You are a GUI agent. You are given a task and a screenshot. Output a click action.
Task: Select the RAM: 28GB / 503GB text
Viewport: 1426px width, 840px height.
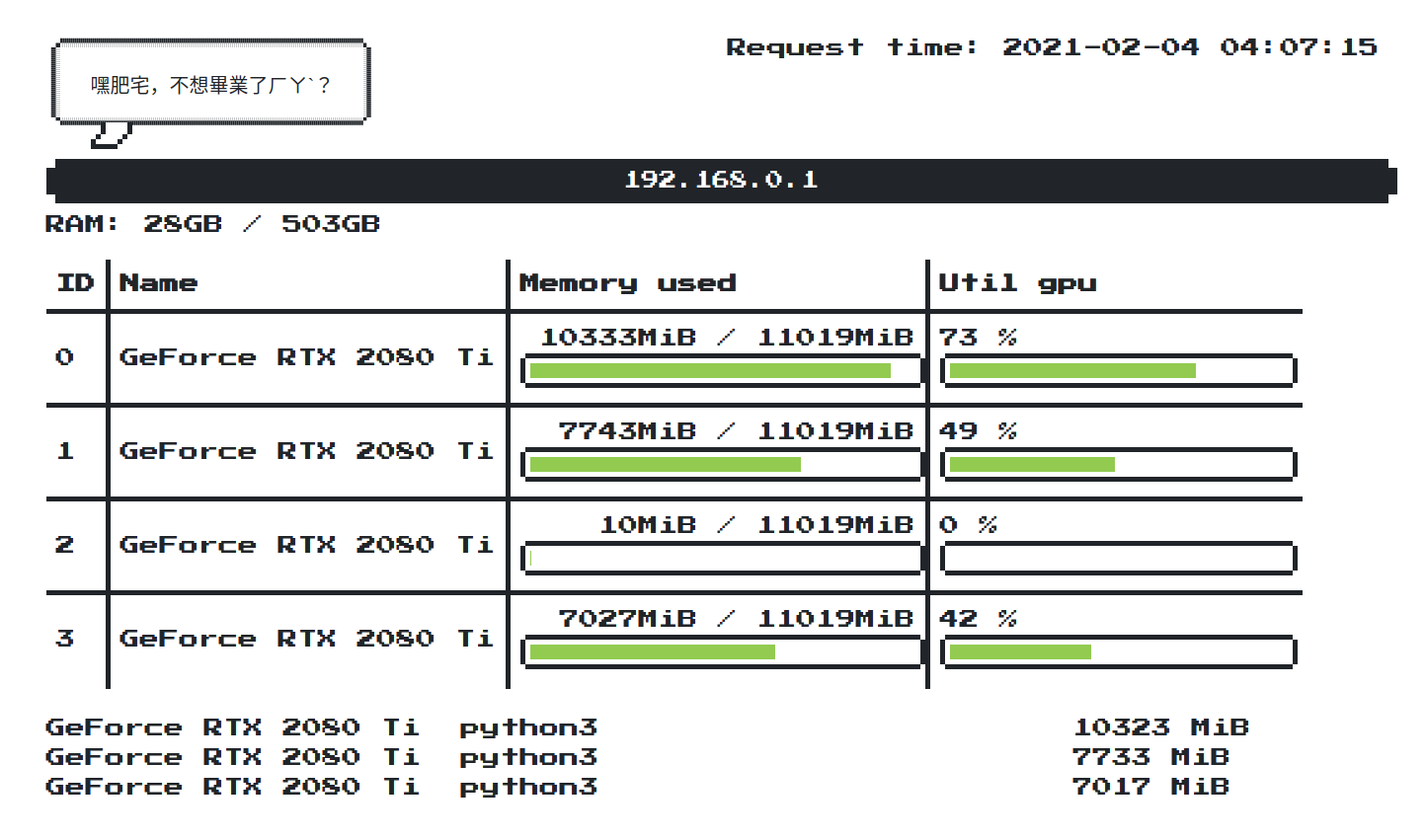212,224
